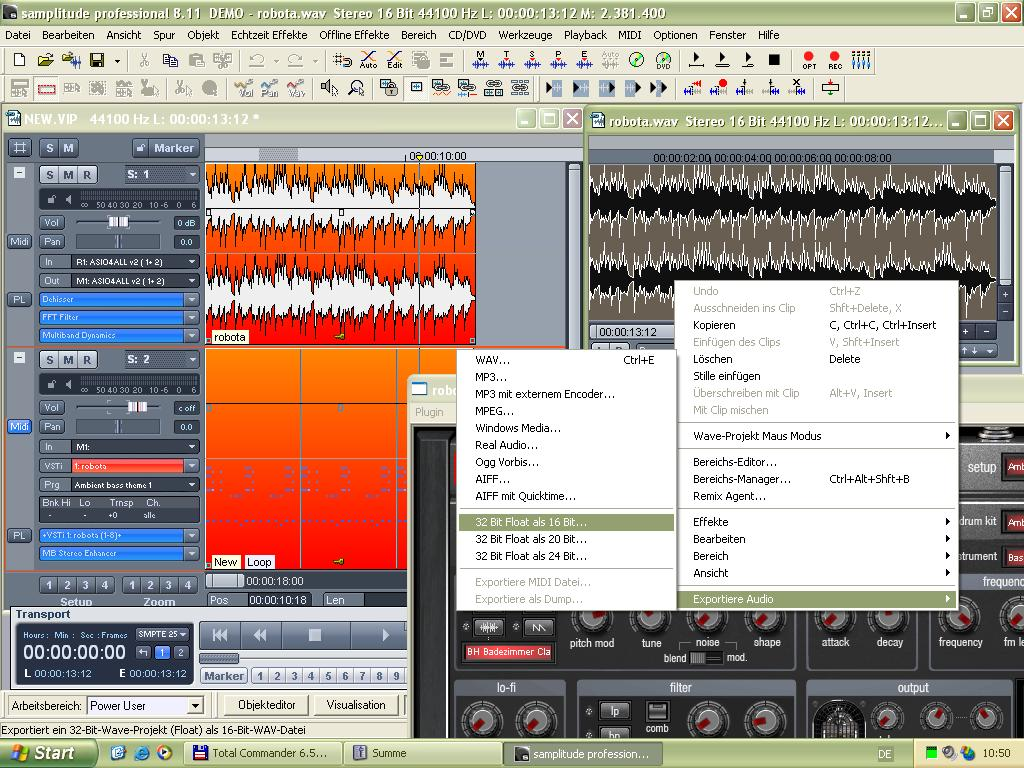Open the Start menu

(x=48, y=753)
